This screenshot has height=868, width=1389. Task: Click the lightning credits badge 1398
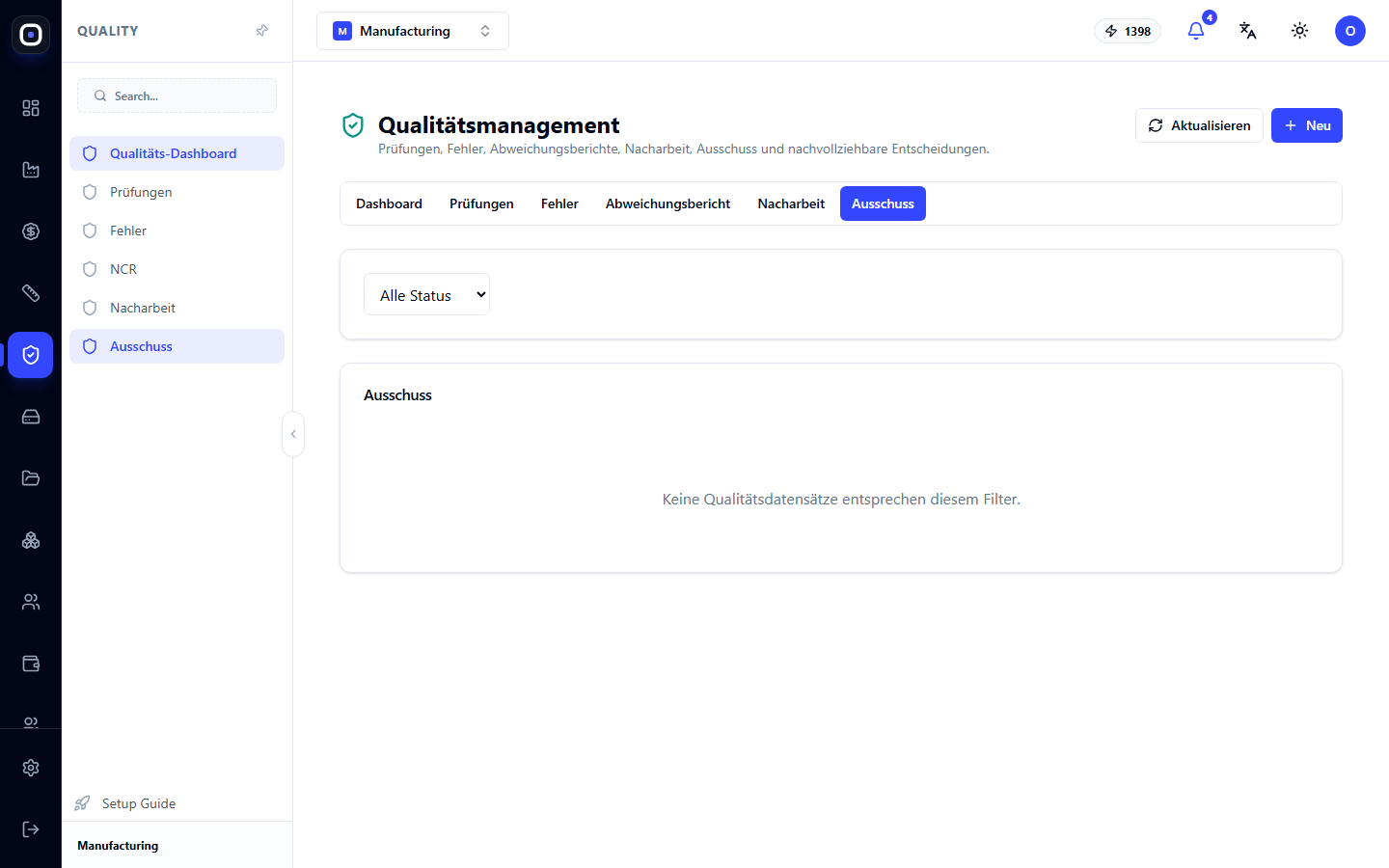point(1128,31)
